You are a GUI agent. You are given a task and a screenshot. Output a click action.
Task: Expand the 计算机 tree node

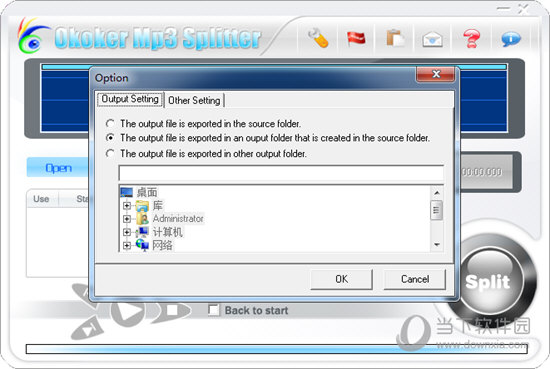point(127,232)
